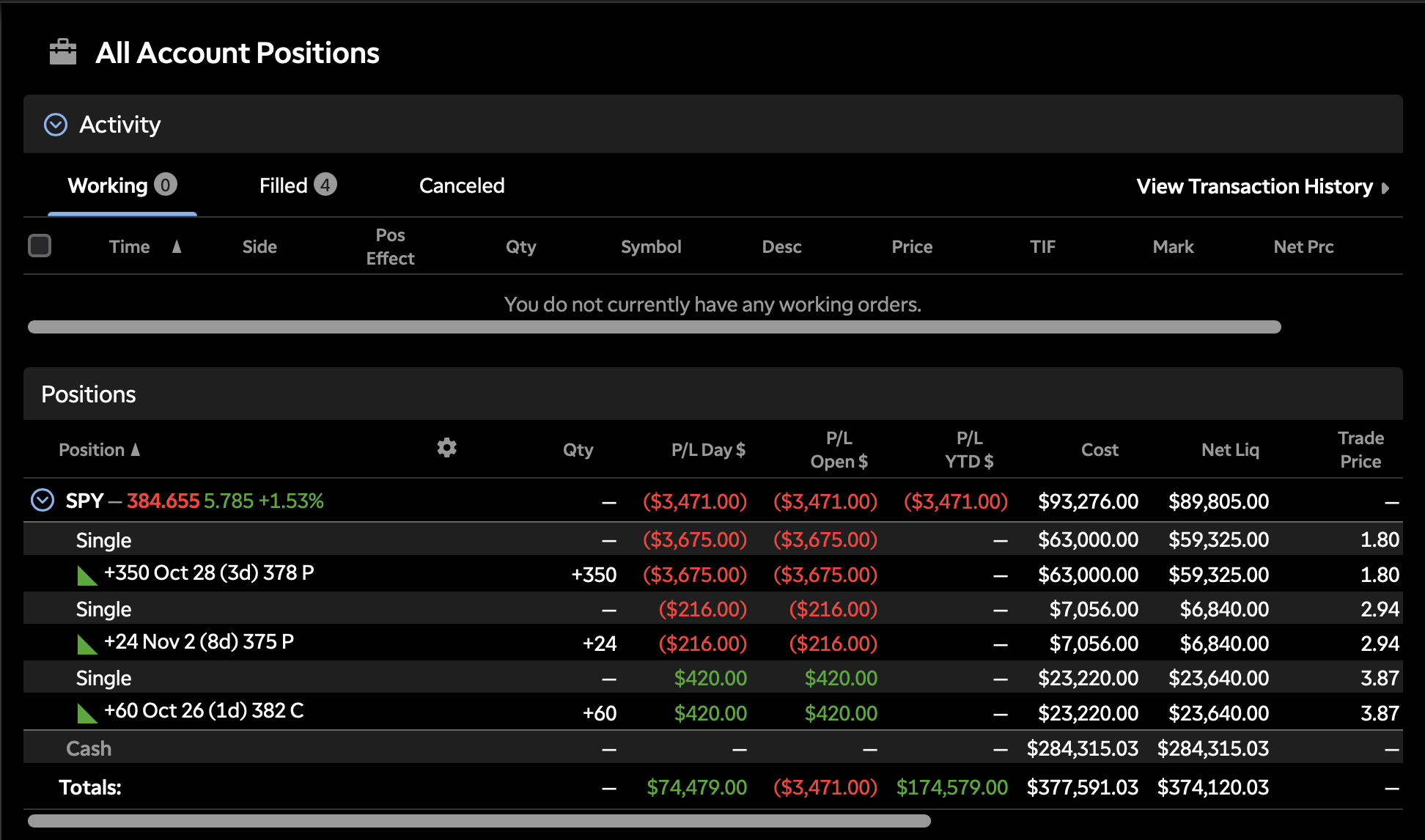
Task: Click the Net Liq column header
Action: (x=1229, y=449)
